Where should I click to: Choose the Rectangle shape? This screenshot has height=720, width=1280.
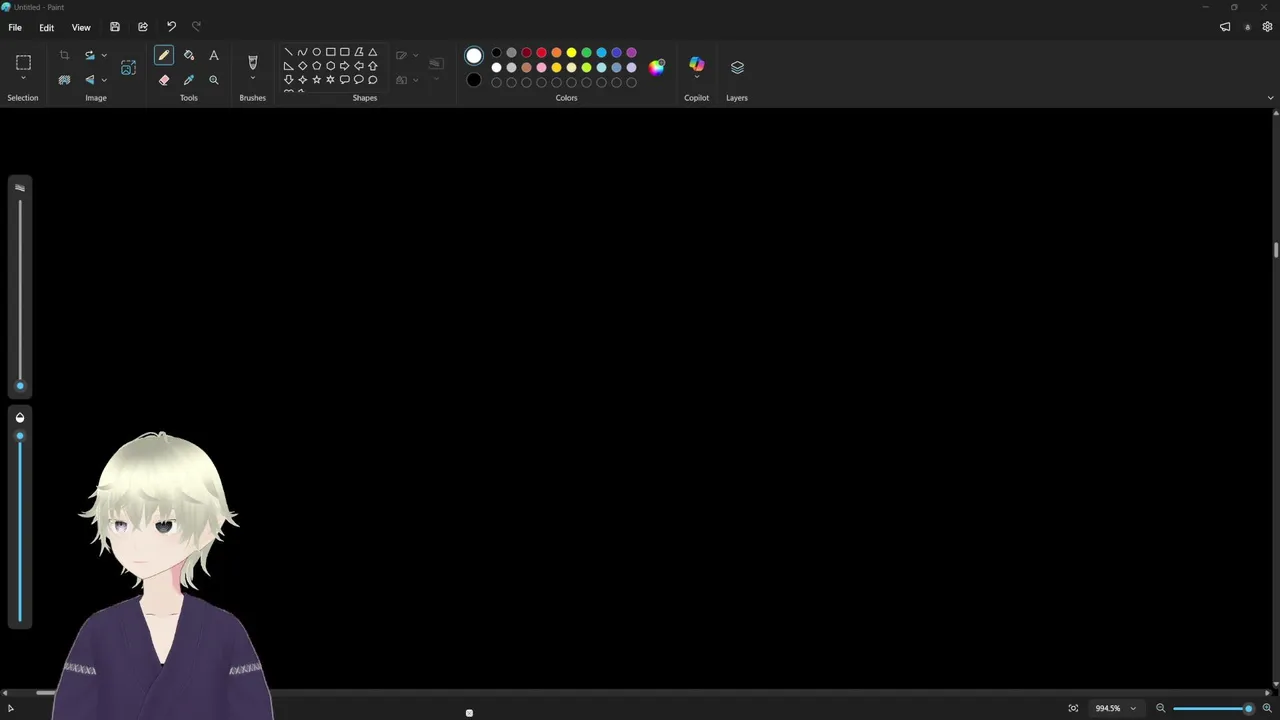[x=330, y=52]
